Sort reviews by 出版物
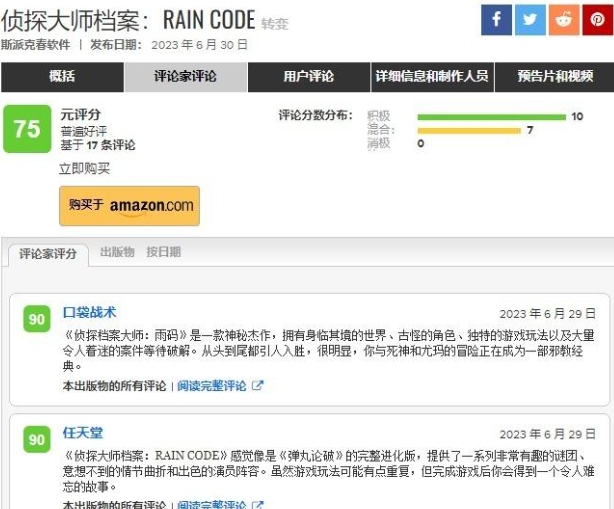Image resolution: width=614 pixels, height=509 pixels. click(x=117, y=252)
